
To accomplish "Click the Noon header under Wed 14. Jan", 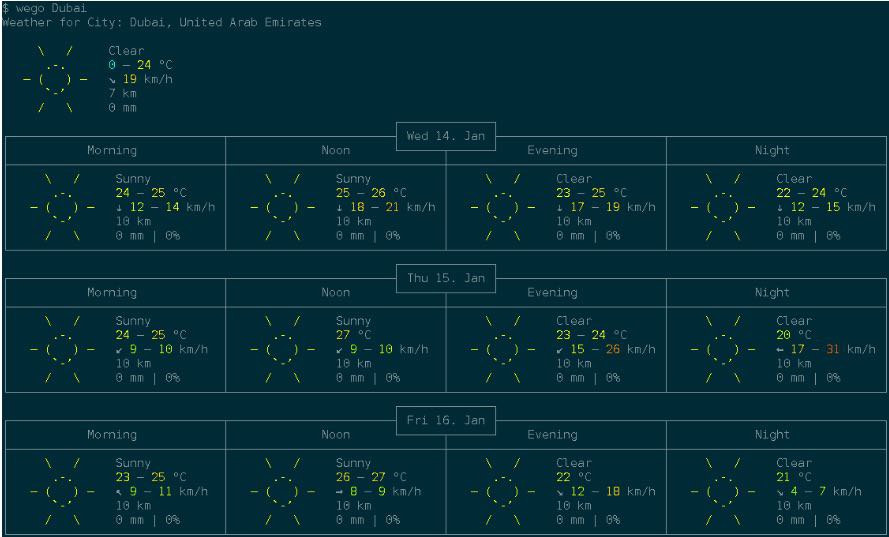I will pyautogui.click(x=336, y=151).
